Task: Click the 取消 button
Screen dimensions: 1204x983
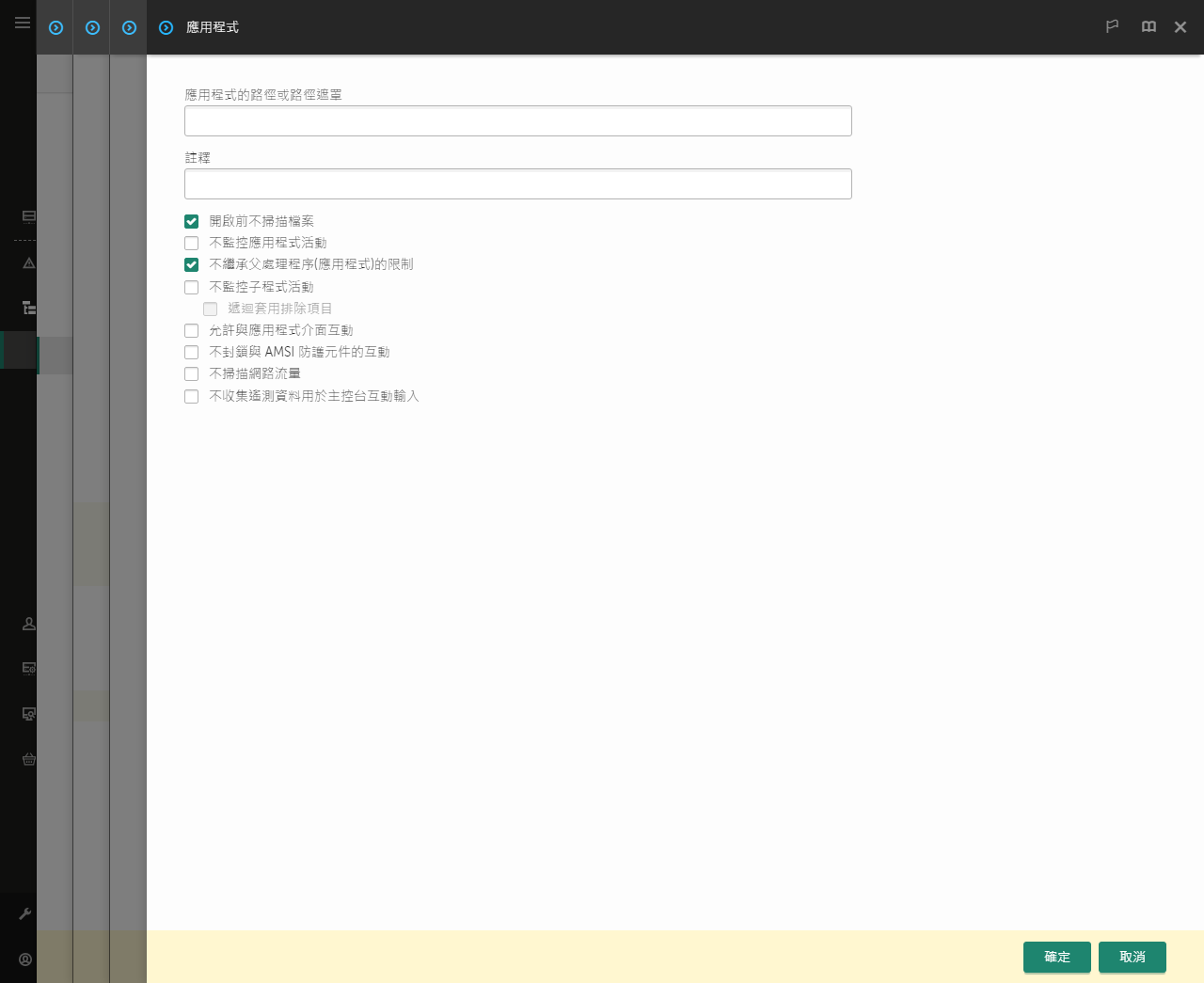Action: point(1133,957)
